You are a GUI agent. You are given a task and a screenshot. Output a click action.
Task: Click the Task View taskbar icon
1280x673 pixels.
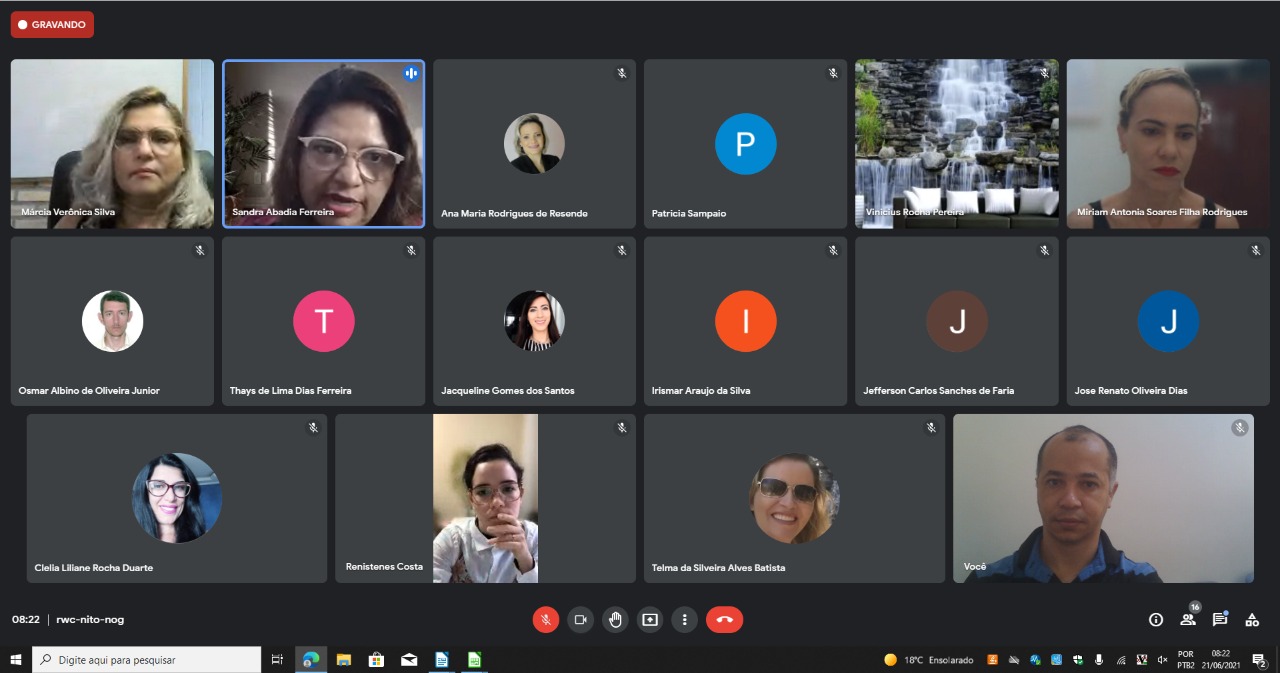pos(278,660)
